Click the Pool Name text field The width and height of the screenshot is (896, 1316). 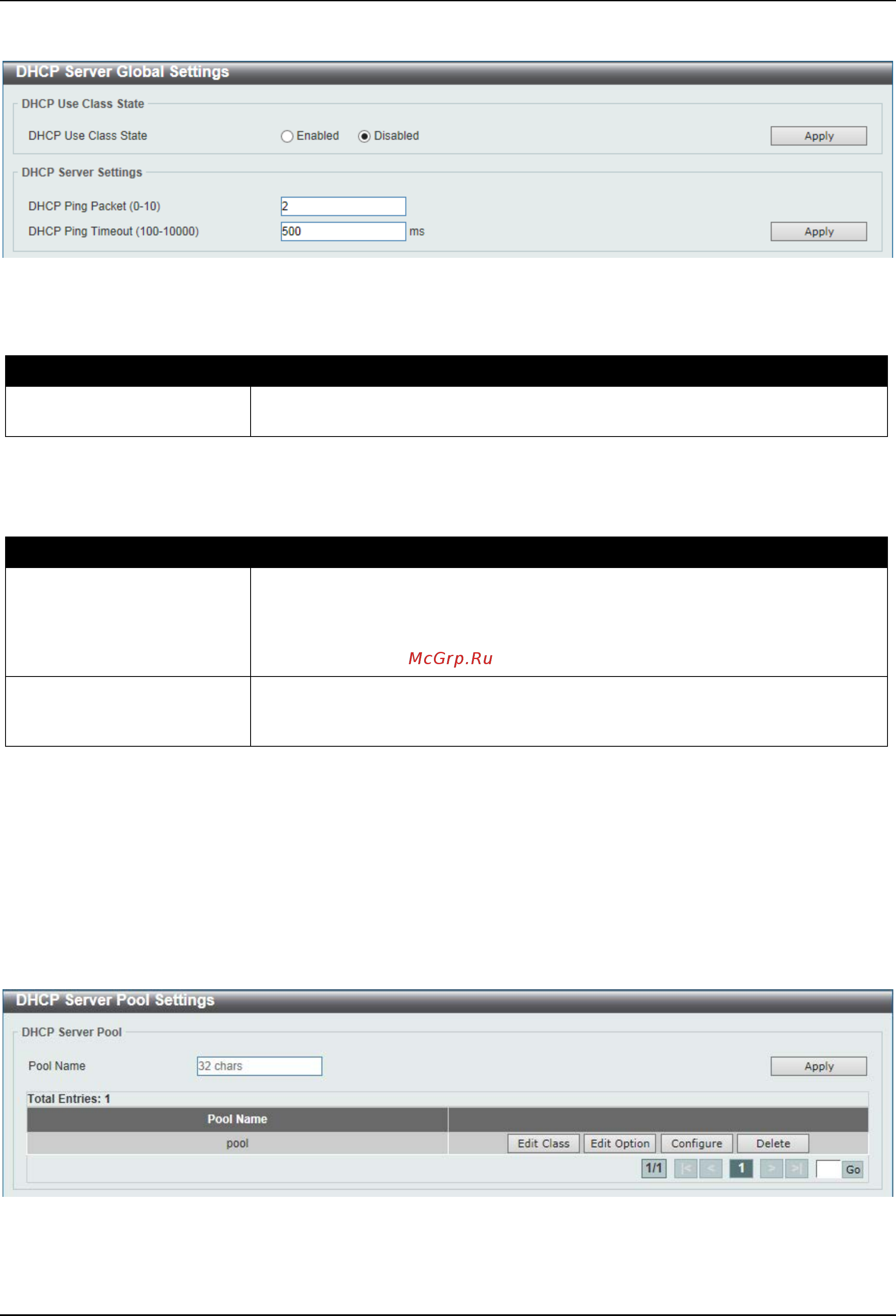260,1066
